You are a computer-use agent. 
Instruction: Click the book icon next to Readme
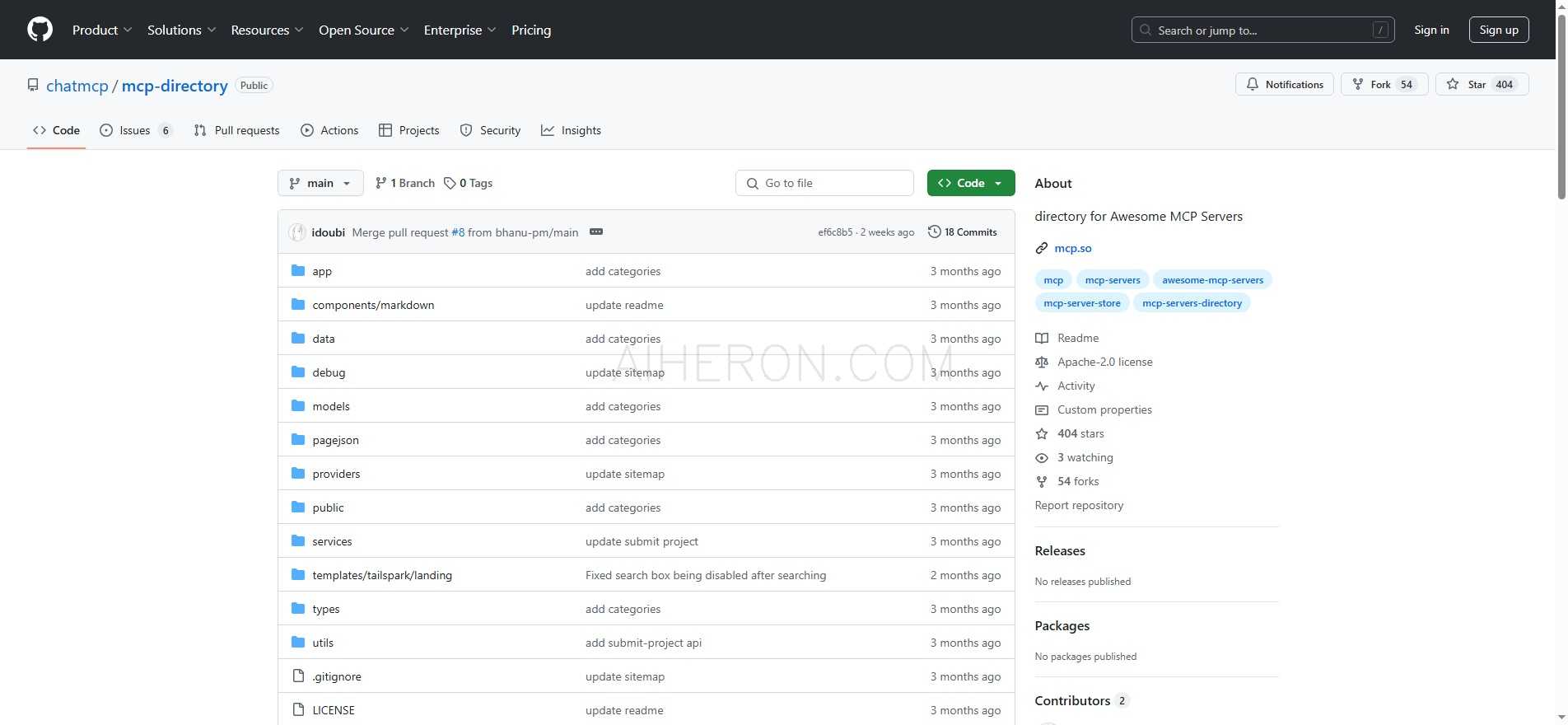click(x=1042, y=338)
